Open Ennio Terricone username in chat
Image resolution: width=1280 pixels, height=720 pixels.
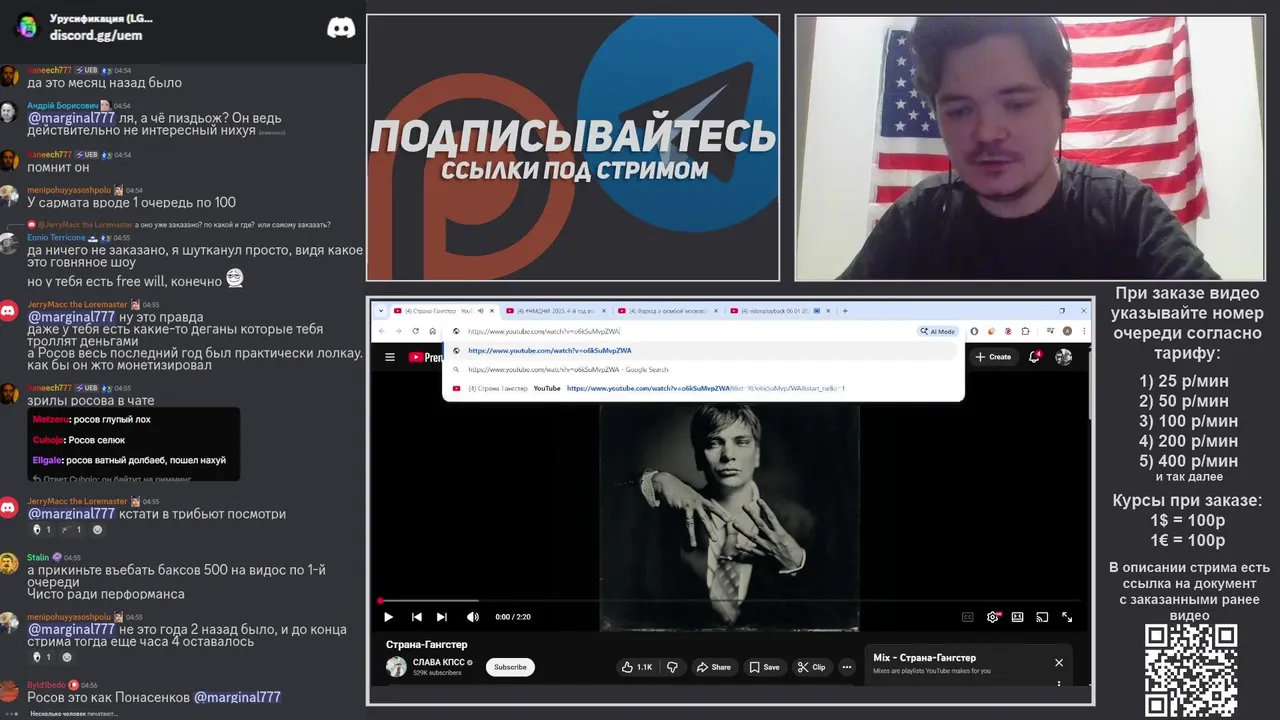[55, 238]
